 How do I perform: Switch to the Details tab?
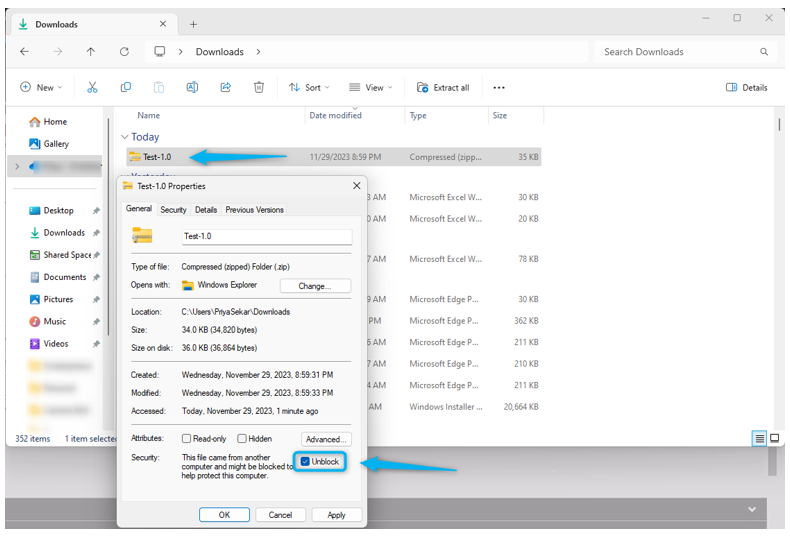206,210
